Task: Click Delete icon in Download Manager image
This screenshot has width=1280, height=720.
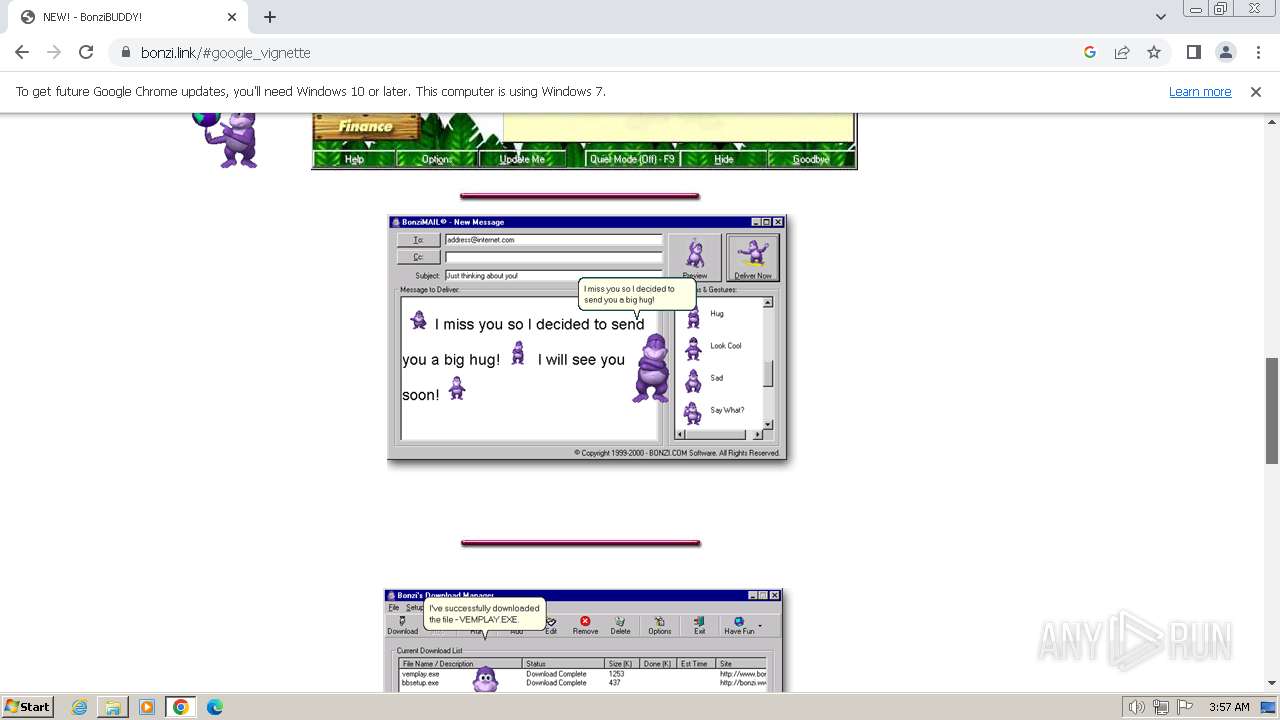Action: pyautogui.click(x=620, y=626)
